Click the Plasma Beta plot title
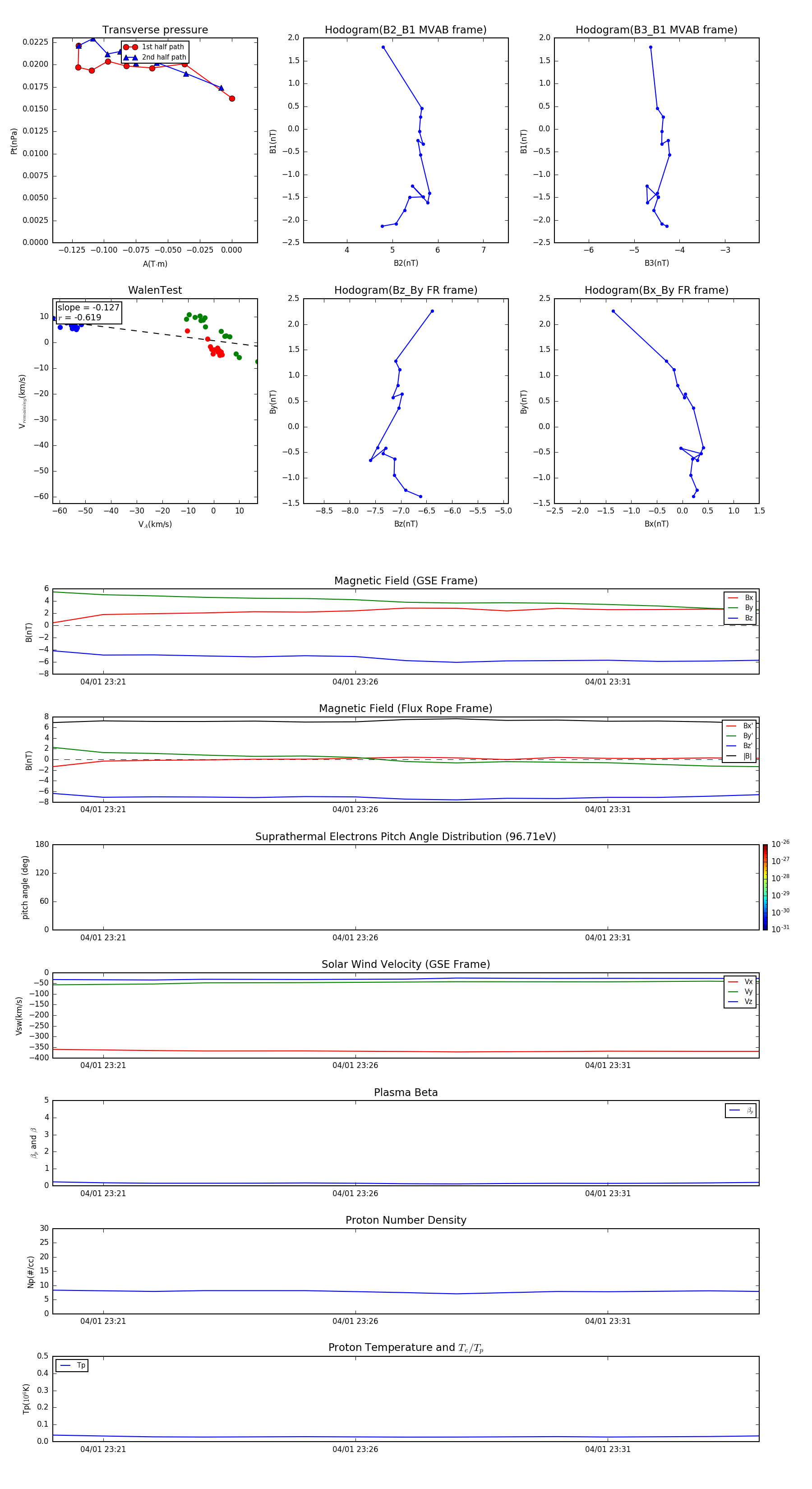The image size is (812, 1489). pos(406,1093)
